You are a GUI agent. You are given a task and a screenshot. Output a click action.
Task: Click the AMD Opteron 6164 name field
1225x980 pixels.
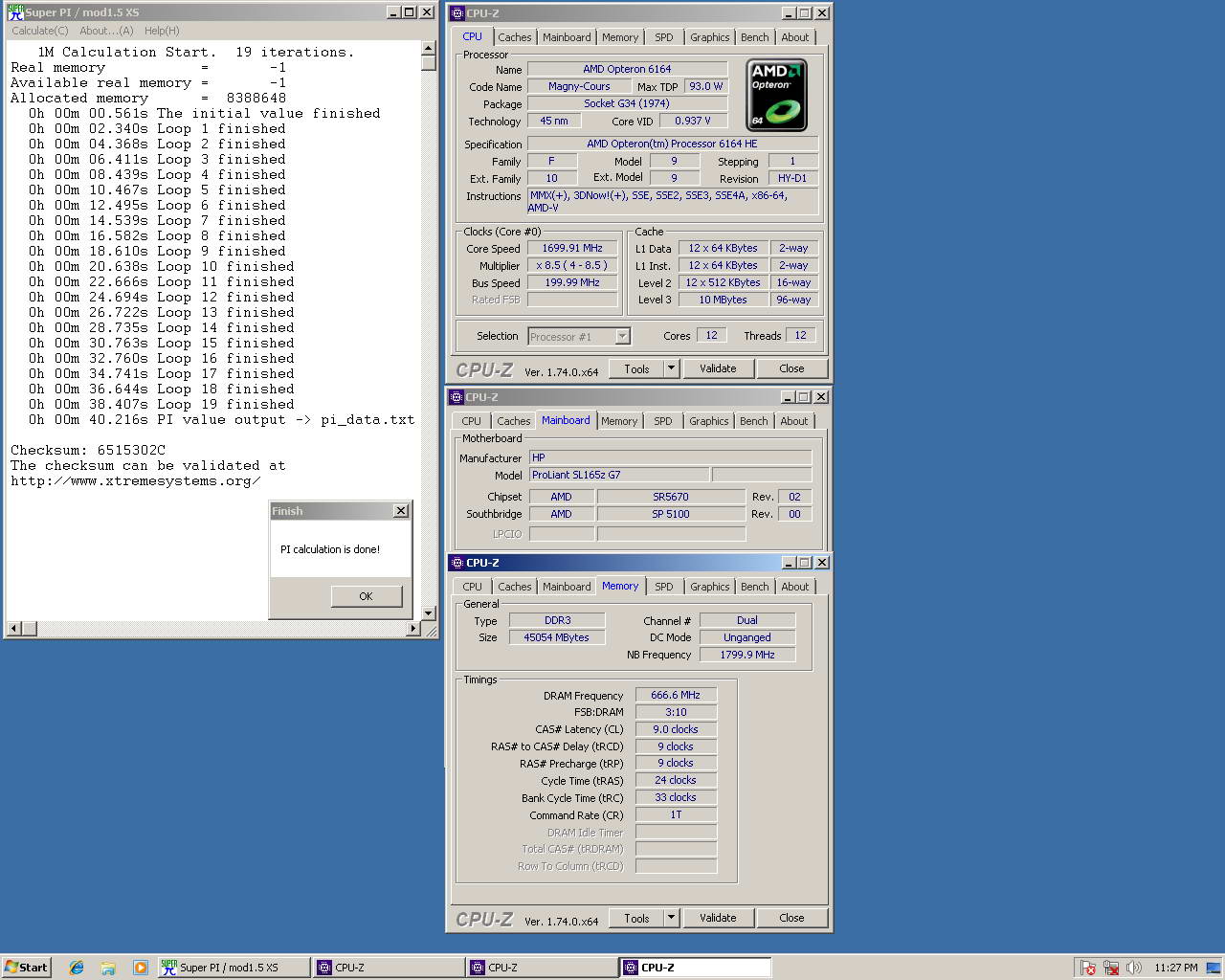coord(627,69)
